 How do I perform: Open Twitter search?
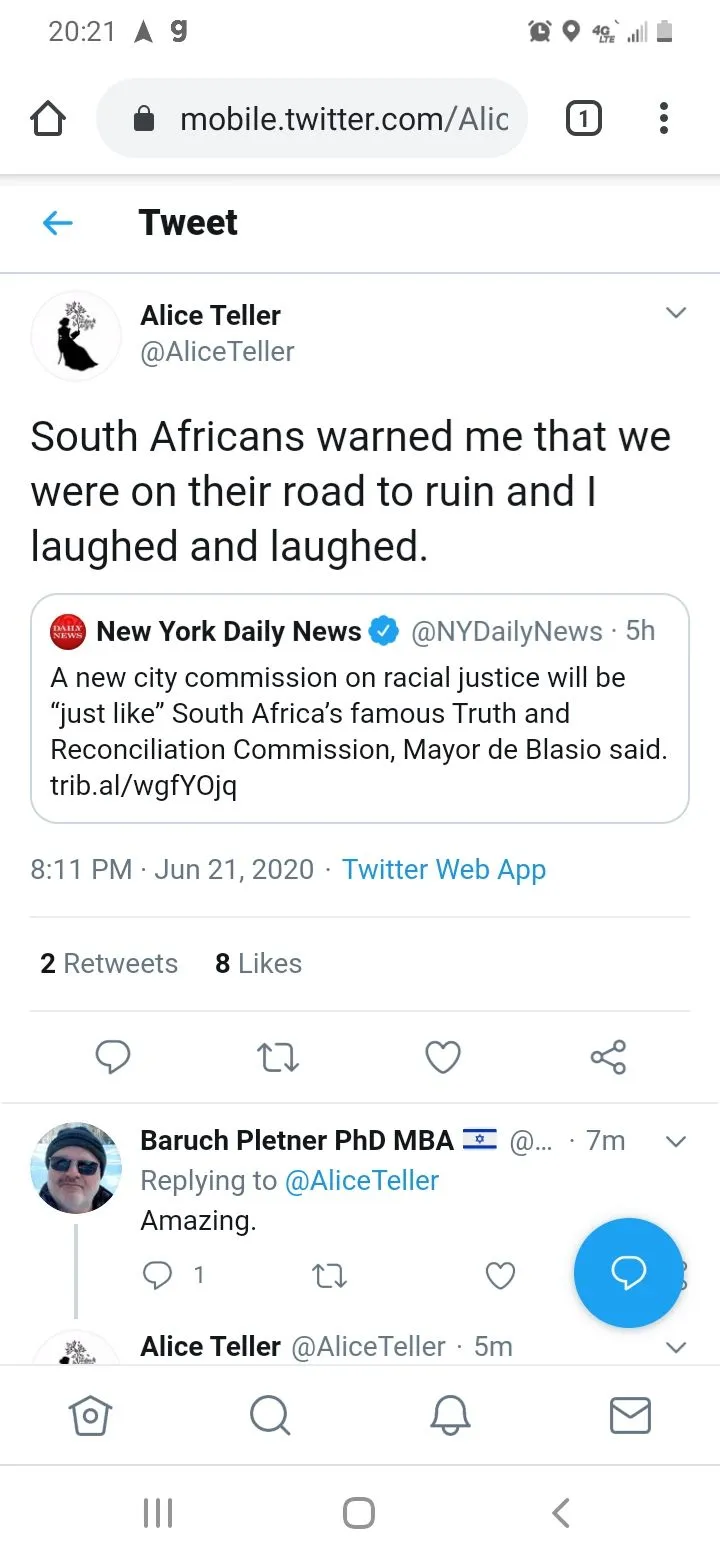click(270, 1415)
